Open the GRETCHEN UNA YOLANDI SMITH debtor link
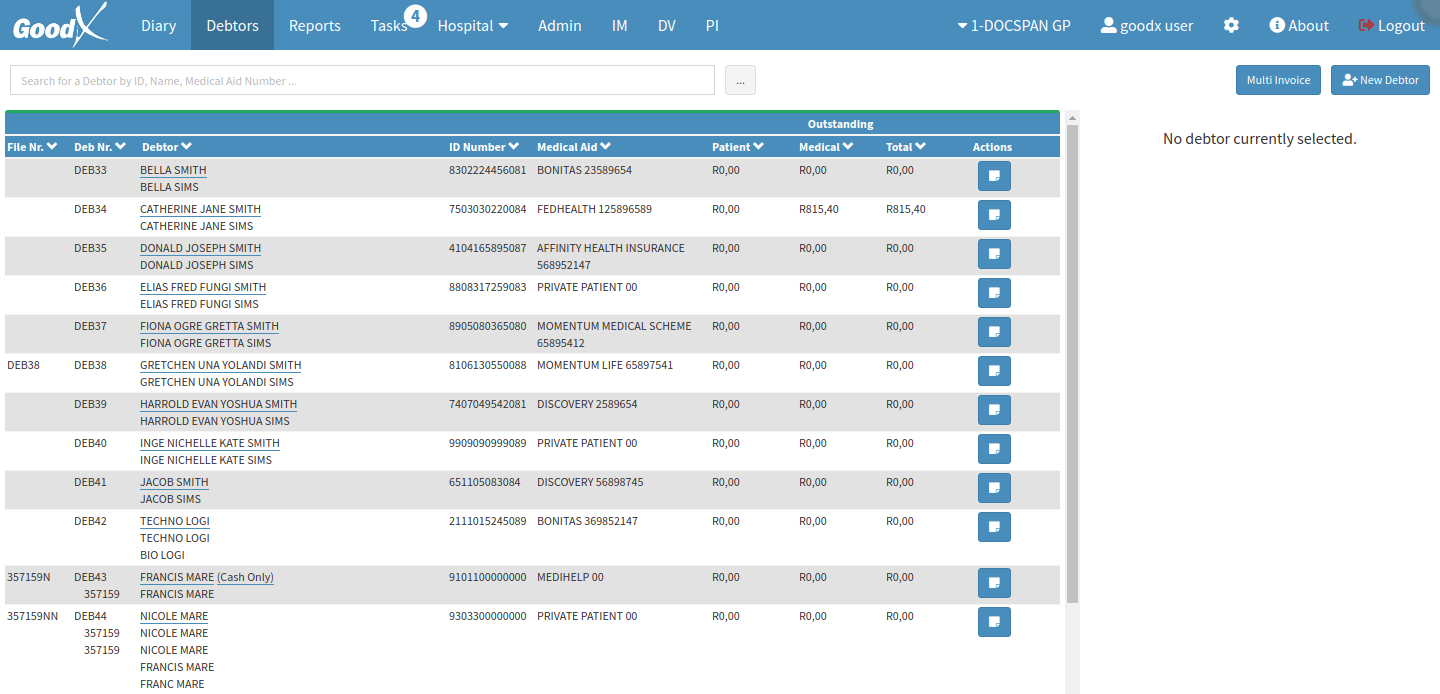This screenshot has width=1440, height=694. (x=220, y=365)
